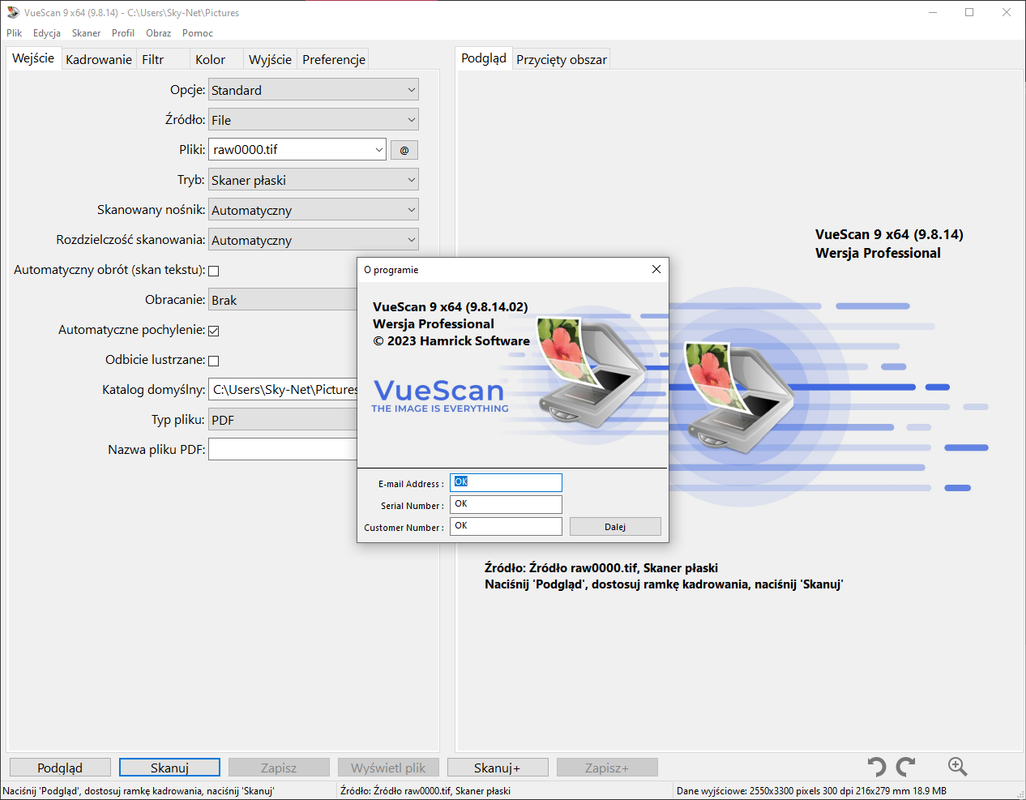Screen dimensions: 1026x800
Task: Click the Skanuj+ button
Action: (x=497, y=767)
